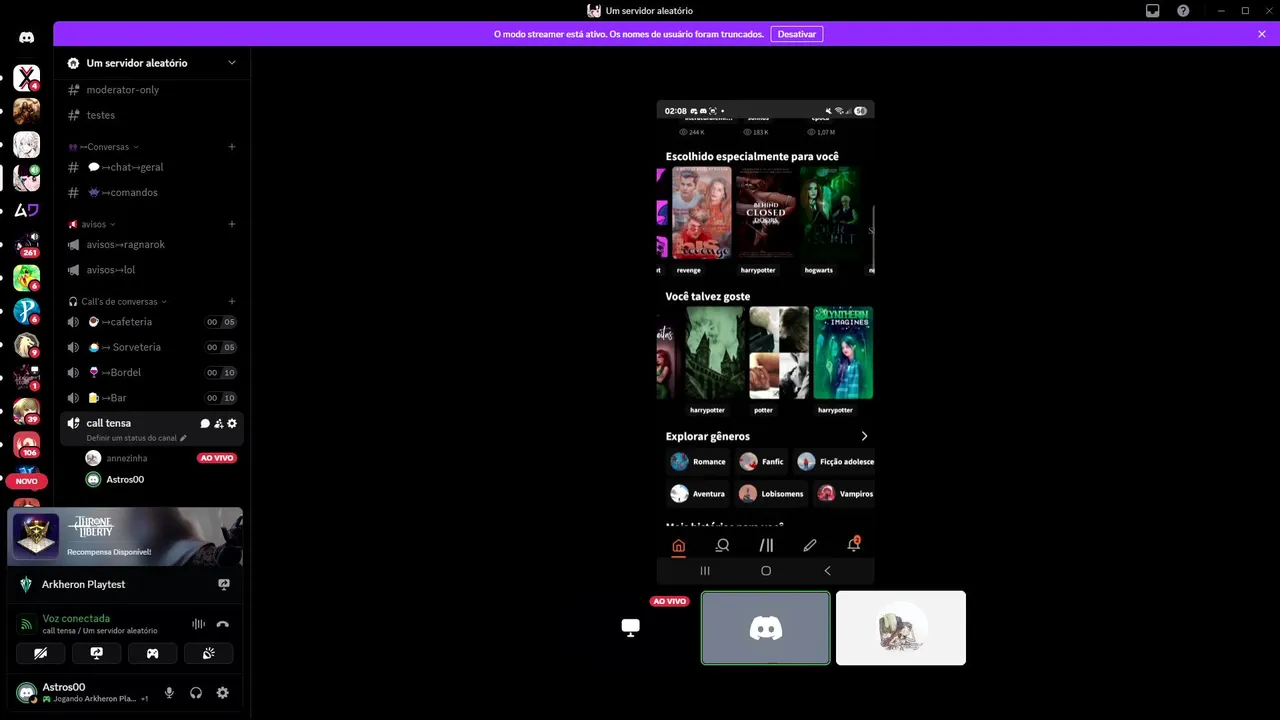Open call tensa channel settings gear
1280x720 pixels.
232,423
